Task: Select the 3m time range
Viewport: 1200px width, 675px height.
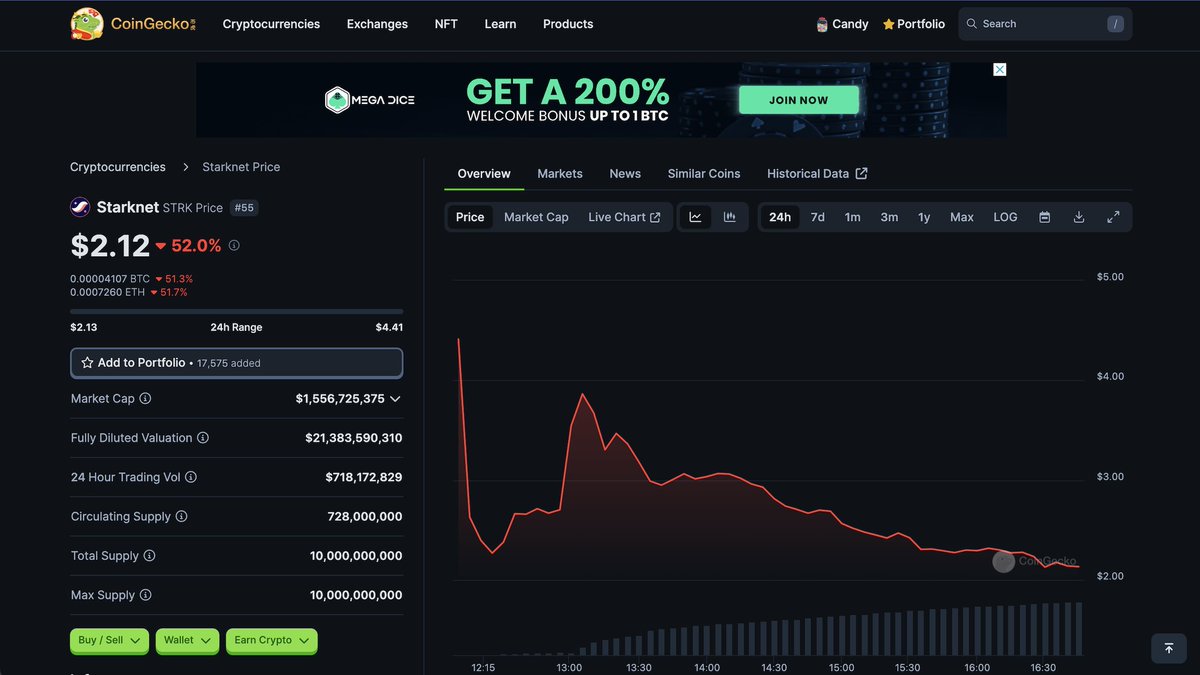Action: click(x=889, y=217)
